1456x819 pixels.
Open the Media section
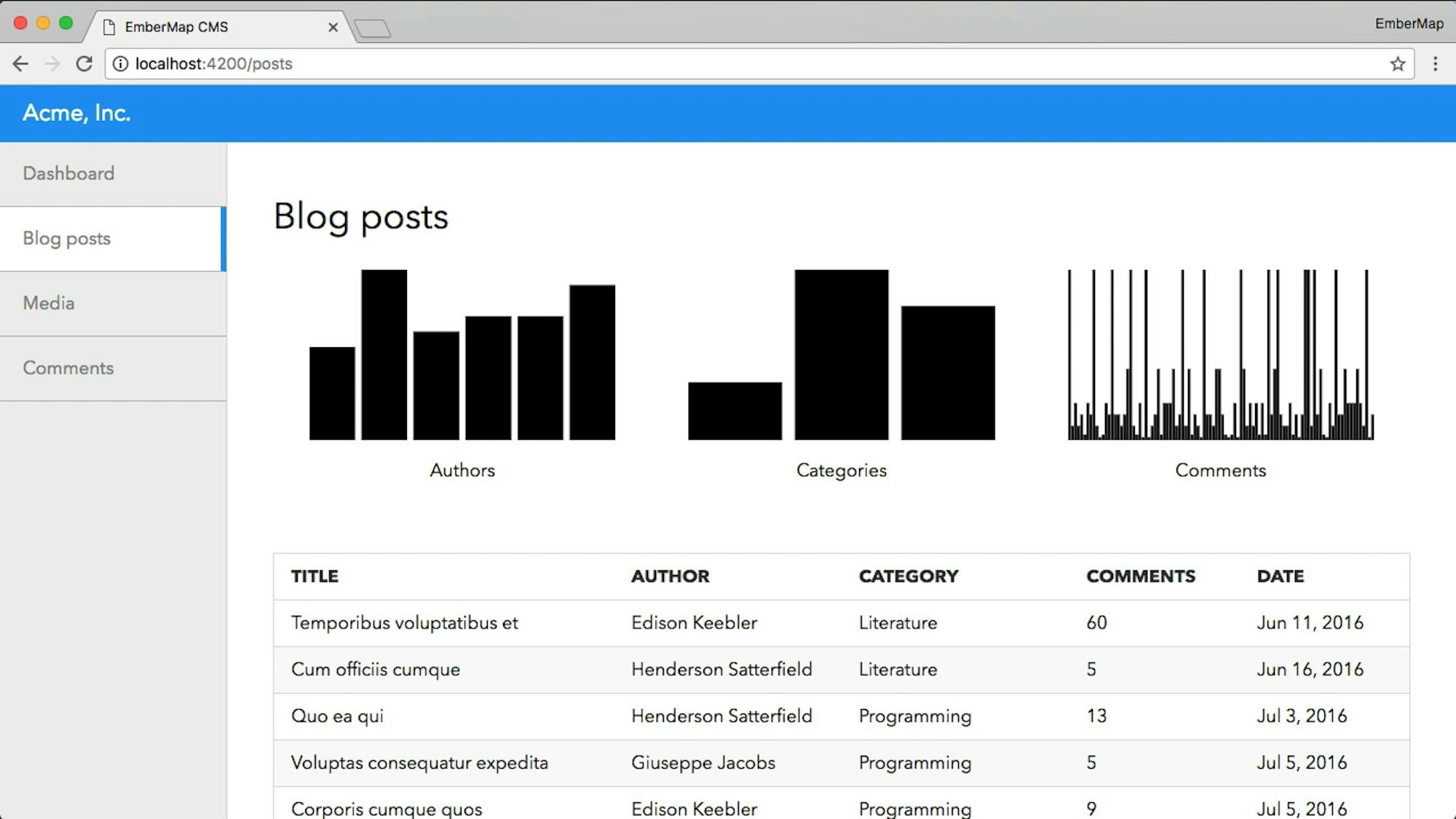[x=48, y=304]
